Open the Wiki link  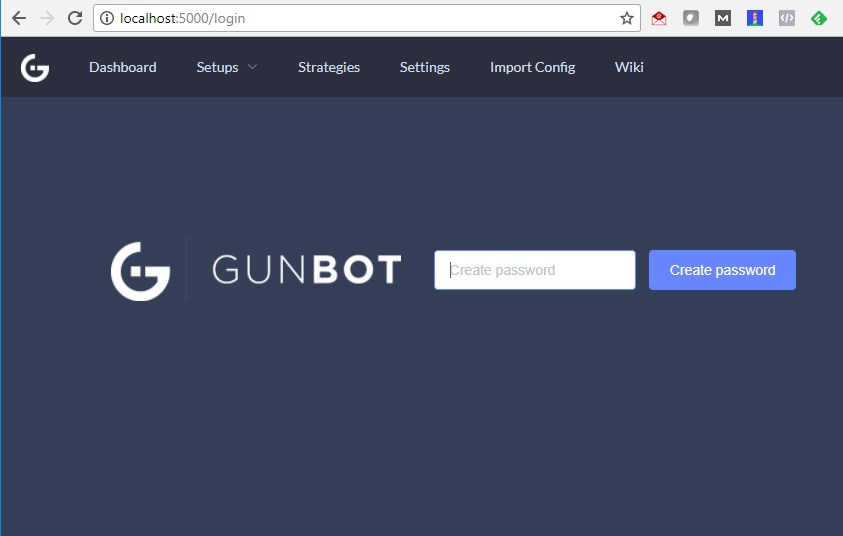point(629,67)
